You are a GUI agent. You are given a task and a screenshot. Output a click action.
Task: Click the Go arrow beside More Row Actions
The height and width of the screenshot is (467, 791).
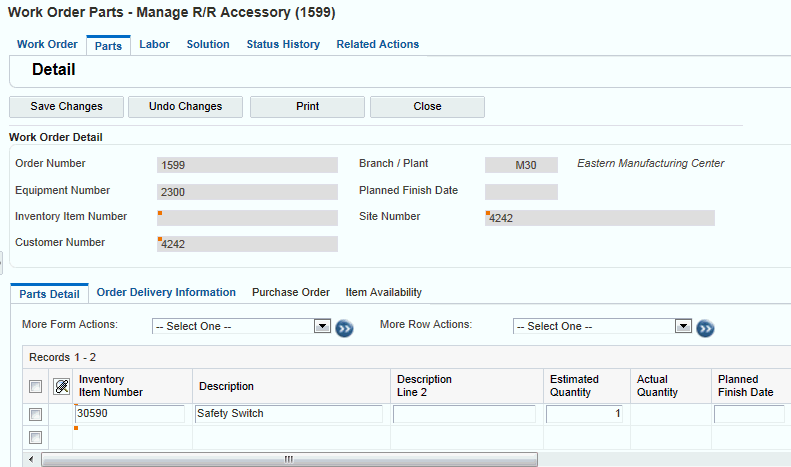coord(705,327)
